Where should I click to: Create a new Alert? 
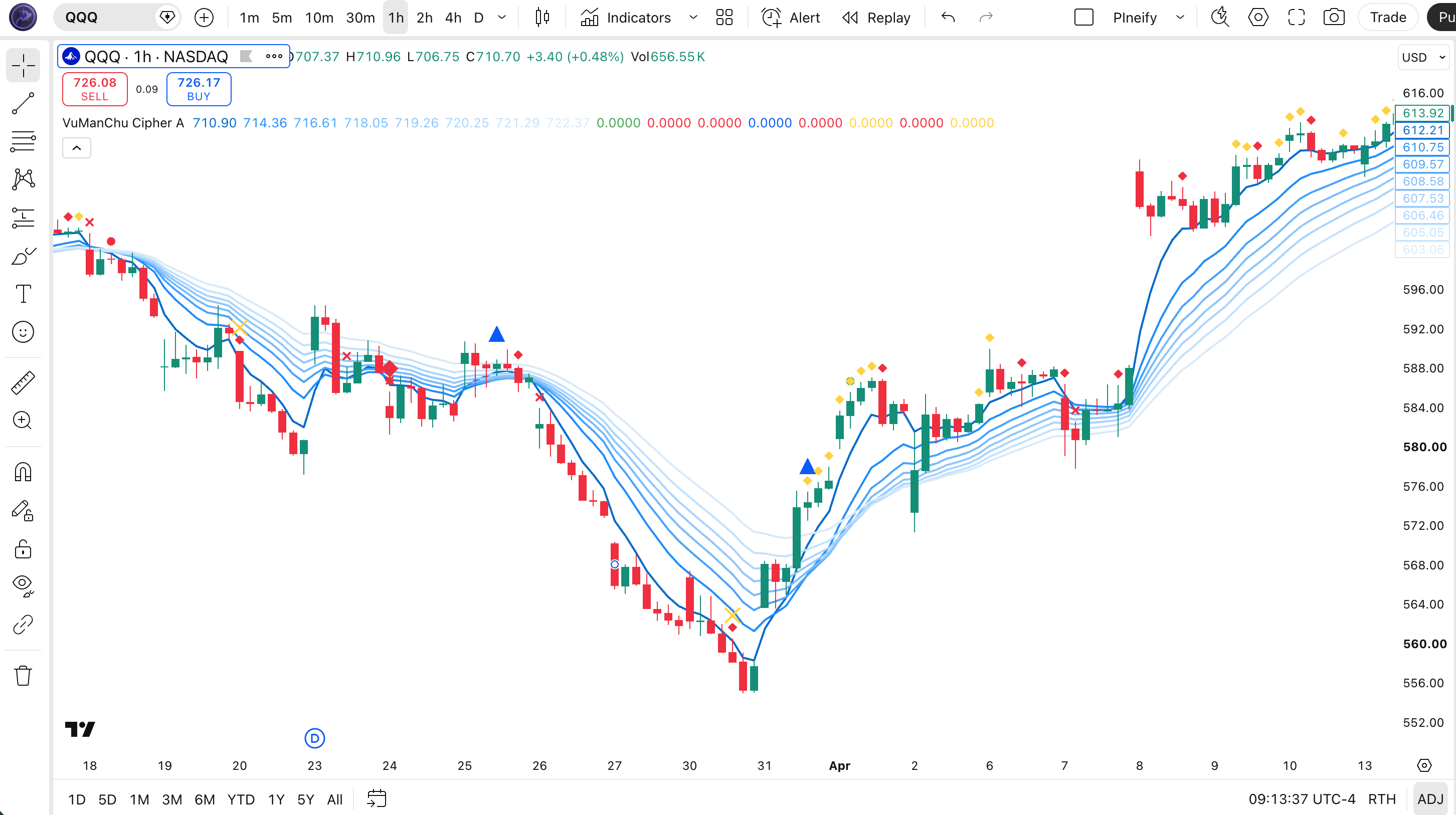click(790, 18)
